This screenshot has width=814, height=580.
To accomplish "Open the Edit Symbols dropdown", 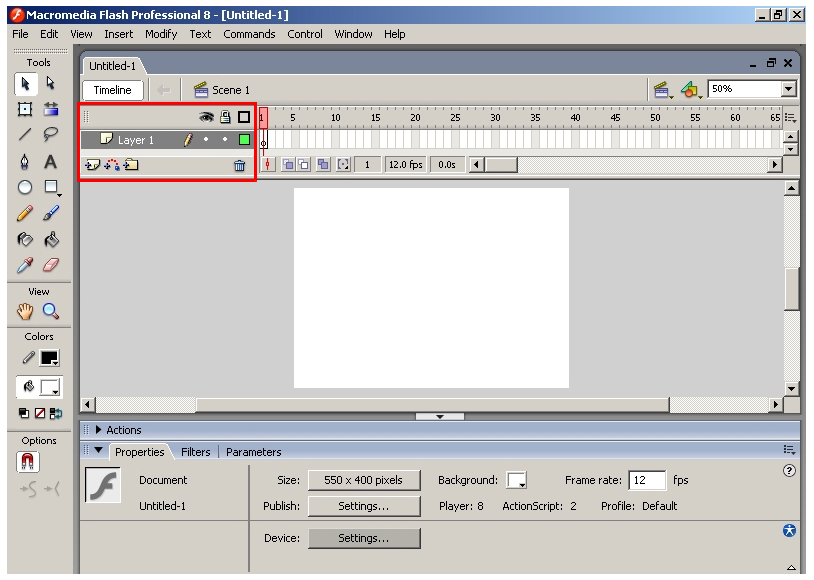I will click(691, 90).
